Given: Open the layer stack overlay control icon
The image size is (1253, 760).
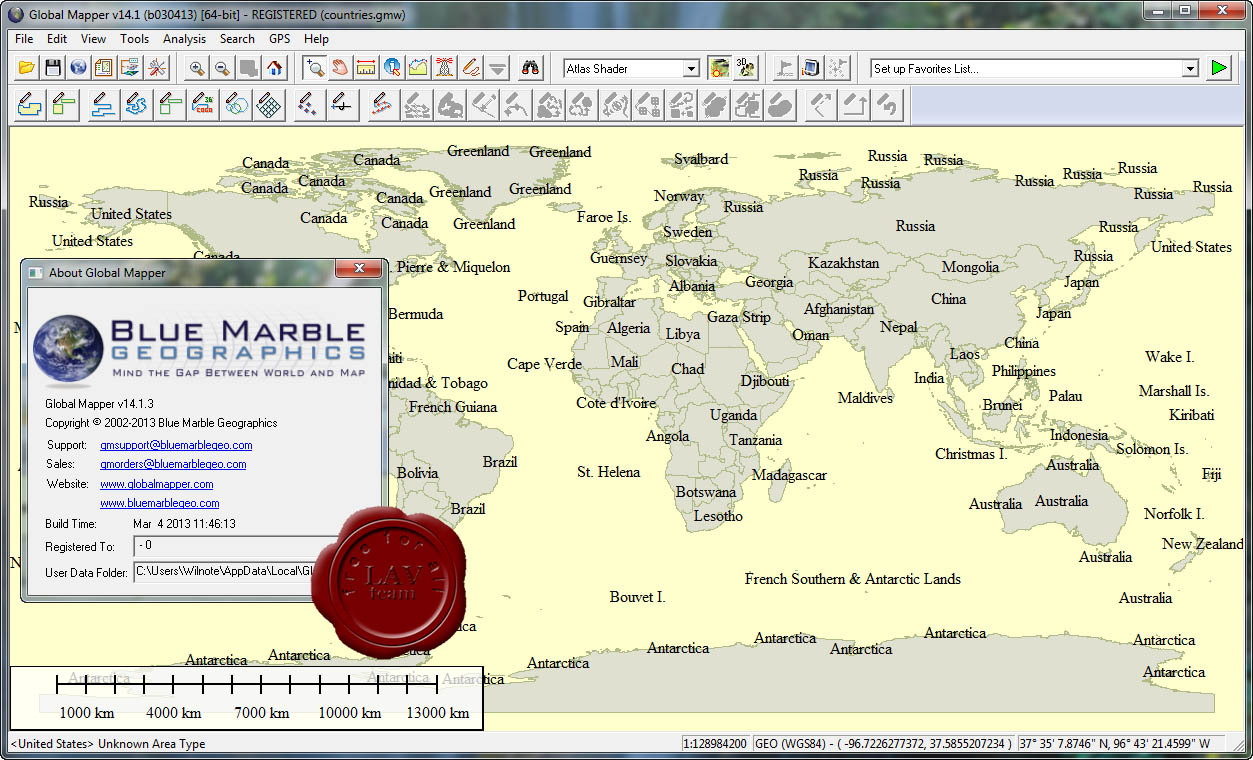Looking at the screenshot, I should click(130, 68).
